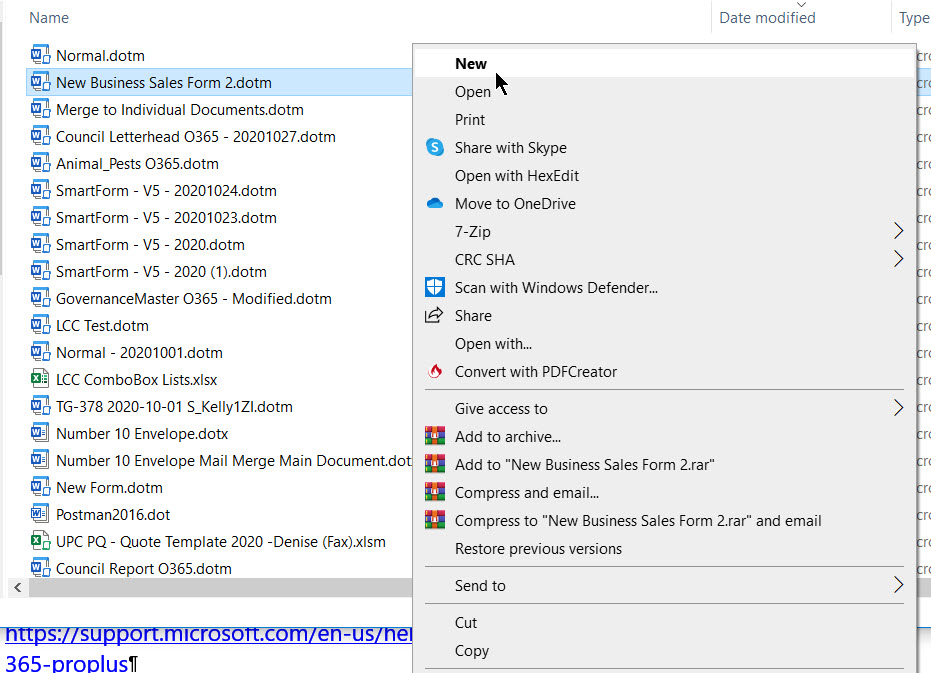Select SmartForm - V5 - 20201023.dotm

[x=166, y=217]
